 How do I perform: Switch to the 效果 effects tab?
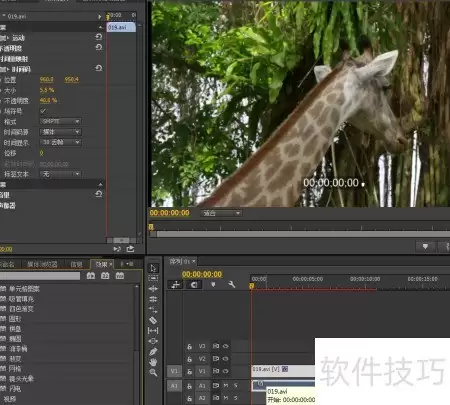pyautogui.click(x=101, y=264)
